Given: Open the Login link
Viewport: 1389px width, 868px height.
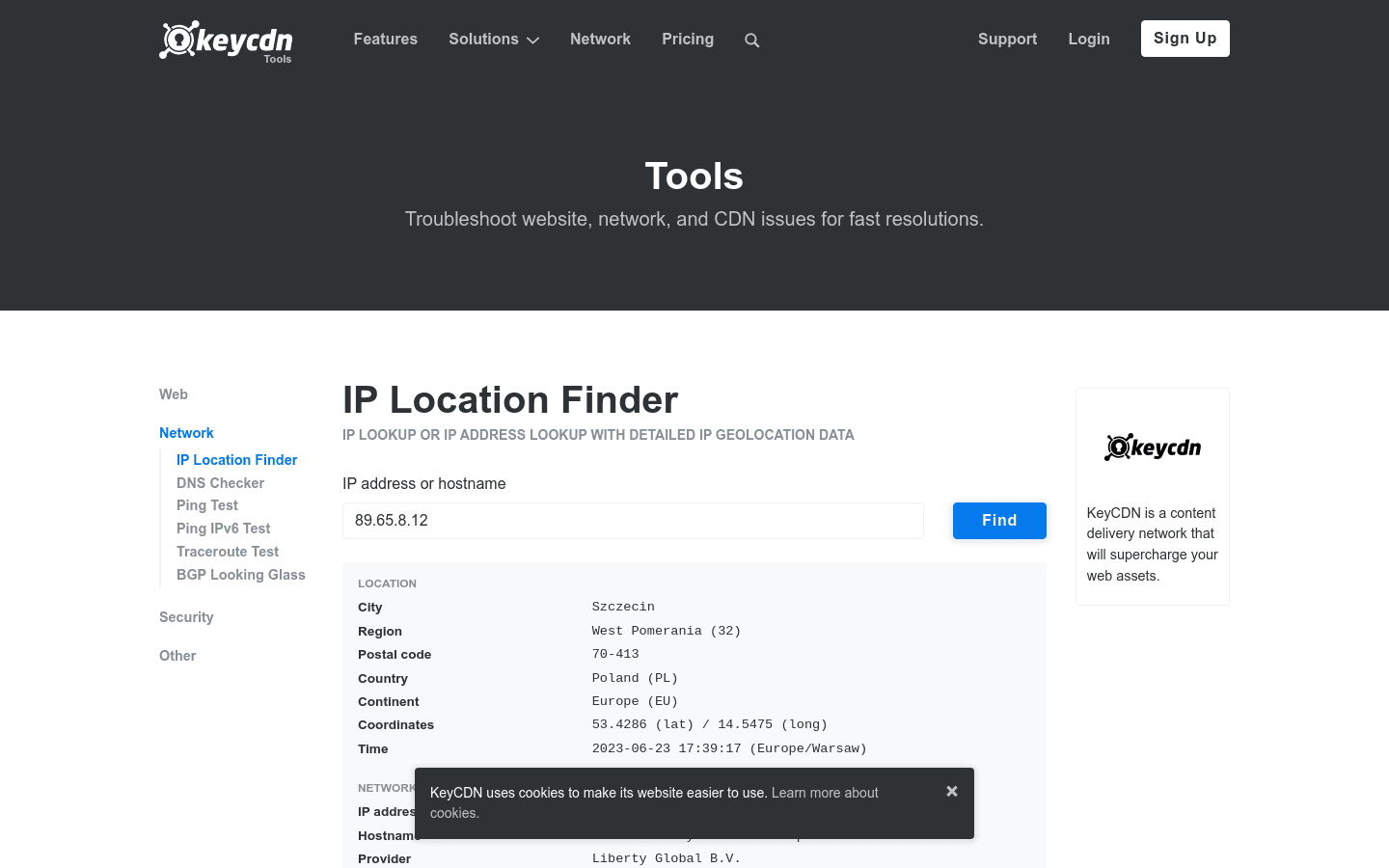Looking at the screenshot, I should (x=1089, y=40).
